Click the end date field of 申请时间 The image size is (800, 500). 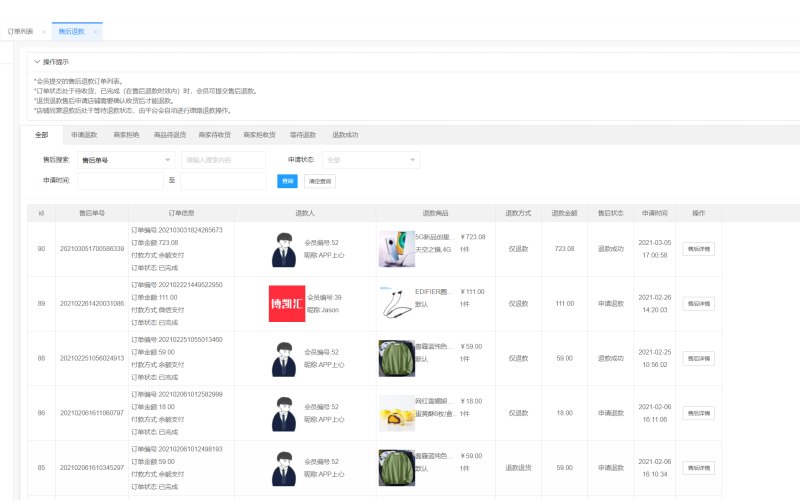223,181
